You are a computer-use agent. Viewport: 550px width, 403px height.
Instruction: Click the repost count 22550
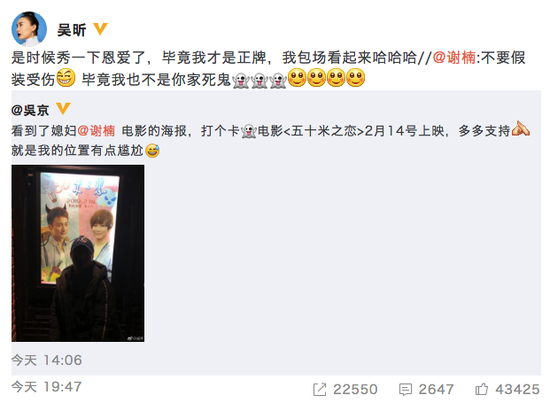[355, 389]
